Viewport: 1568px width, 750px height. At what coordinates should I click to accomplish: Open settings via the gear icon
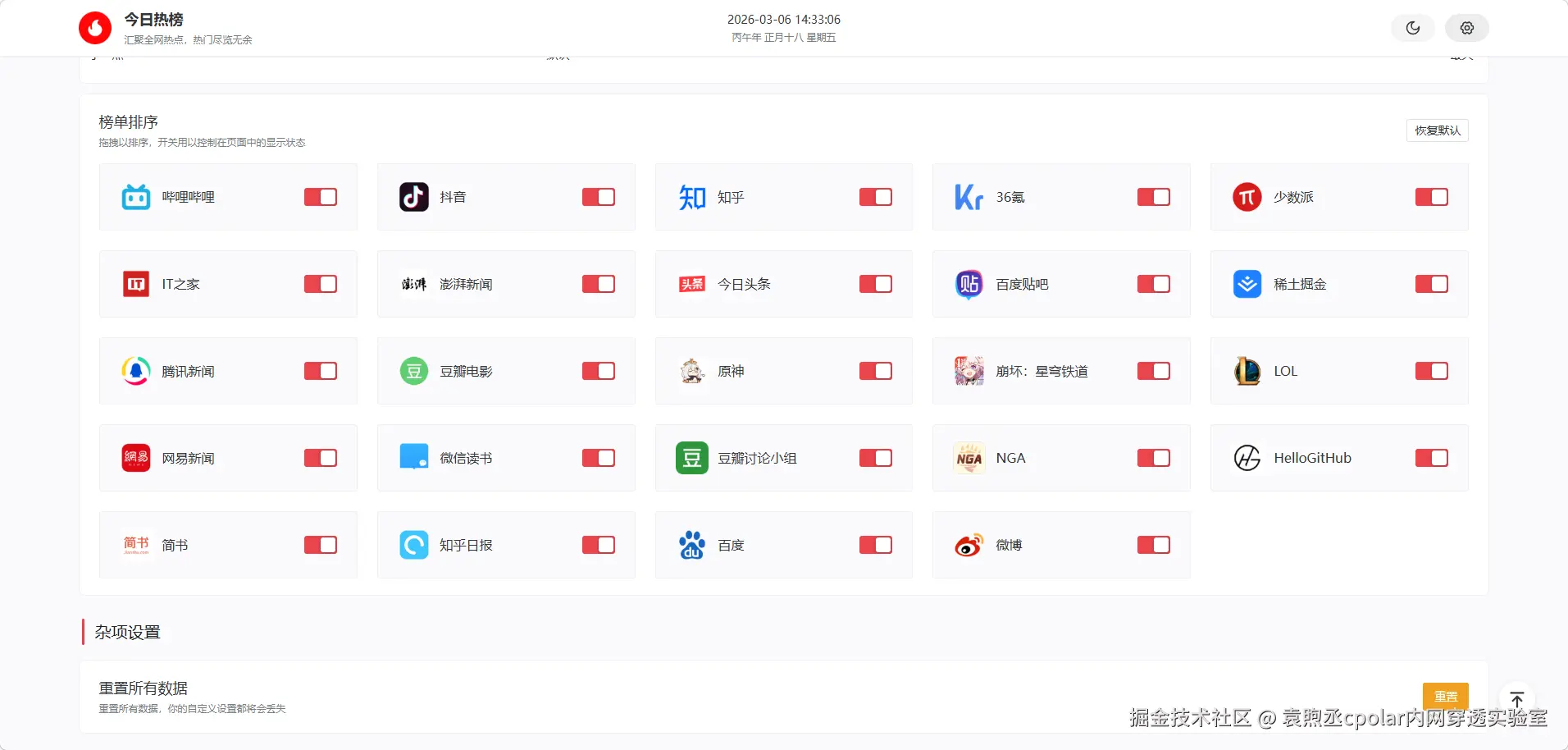tap(1467, 28)
